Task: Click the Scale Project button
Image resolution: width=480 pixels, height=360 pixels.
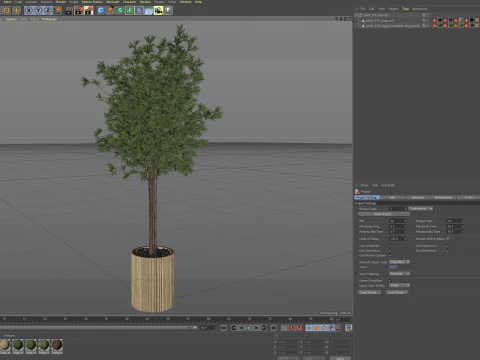Action: [x=384, y=214]
